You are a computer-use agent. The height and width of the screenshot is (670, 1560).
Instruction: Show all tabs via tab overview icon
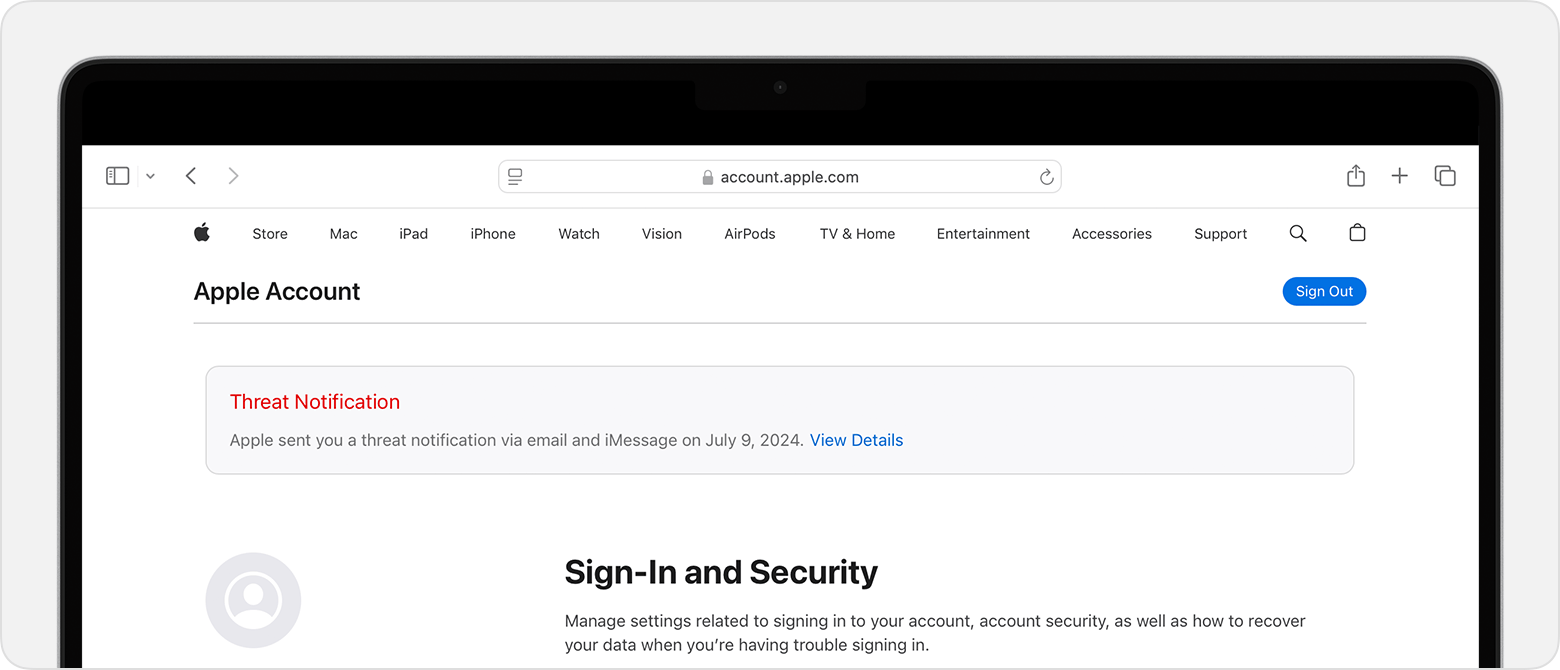pos(1445,175)
